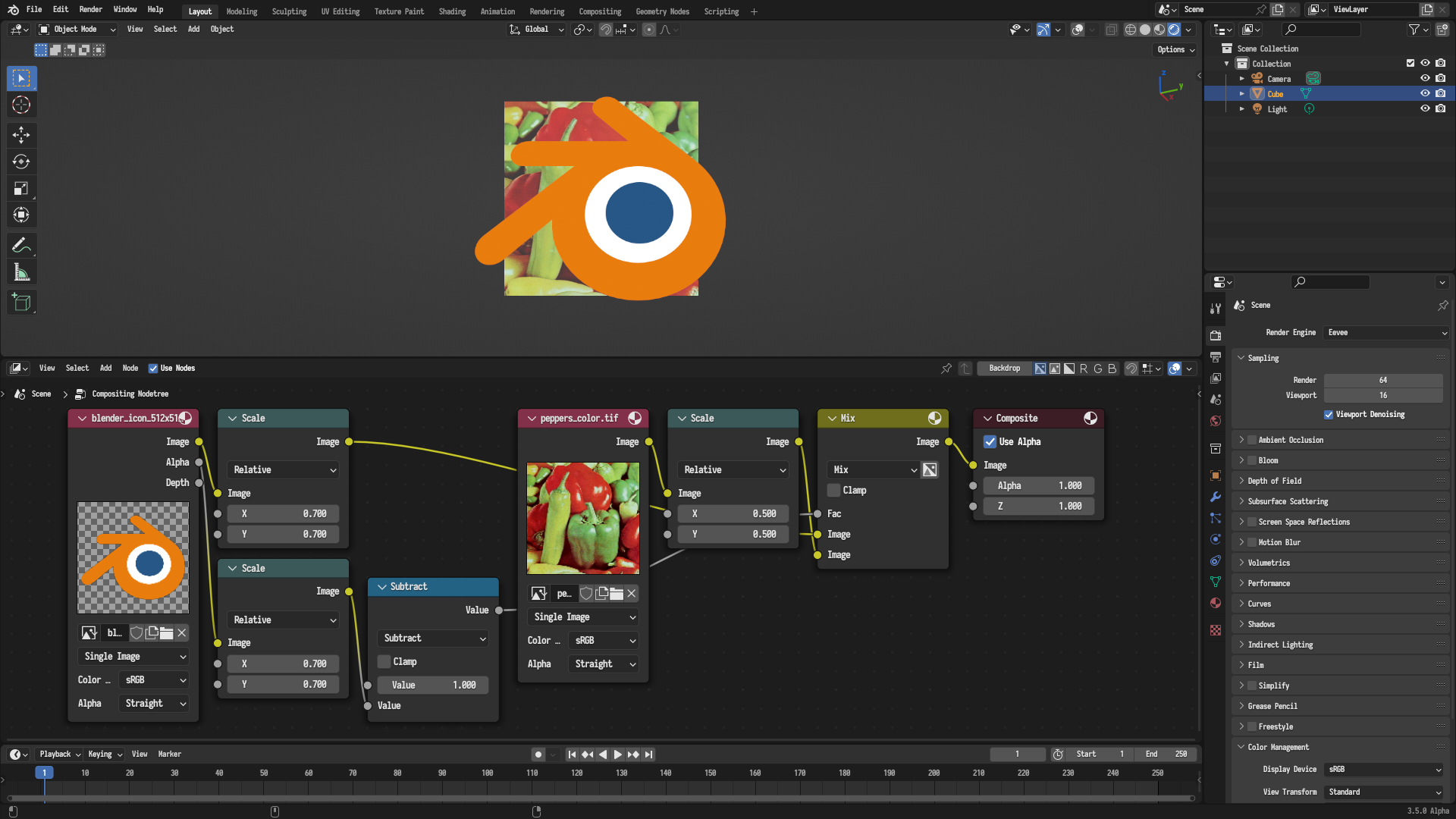The height and width of the screenshot is (819, 1456).
Task: Click the Backdrop button in the node editor
Action: [1004, 368]
